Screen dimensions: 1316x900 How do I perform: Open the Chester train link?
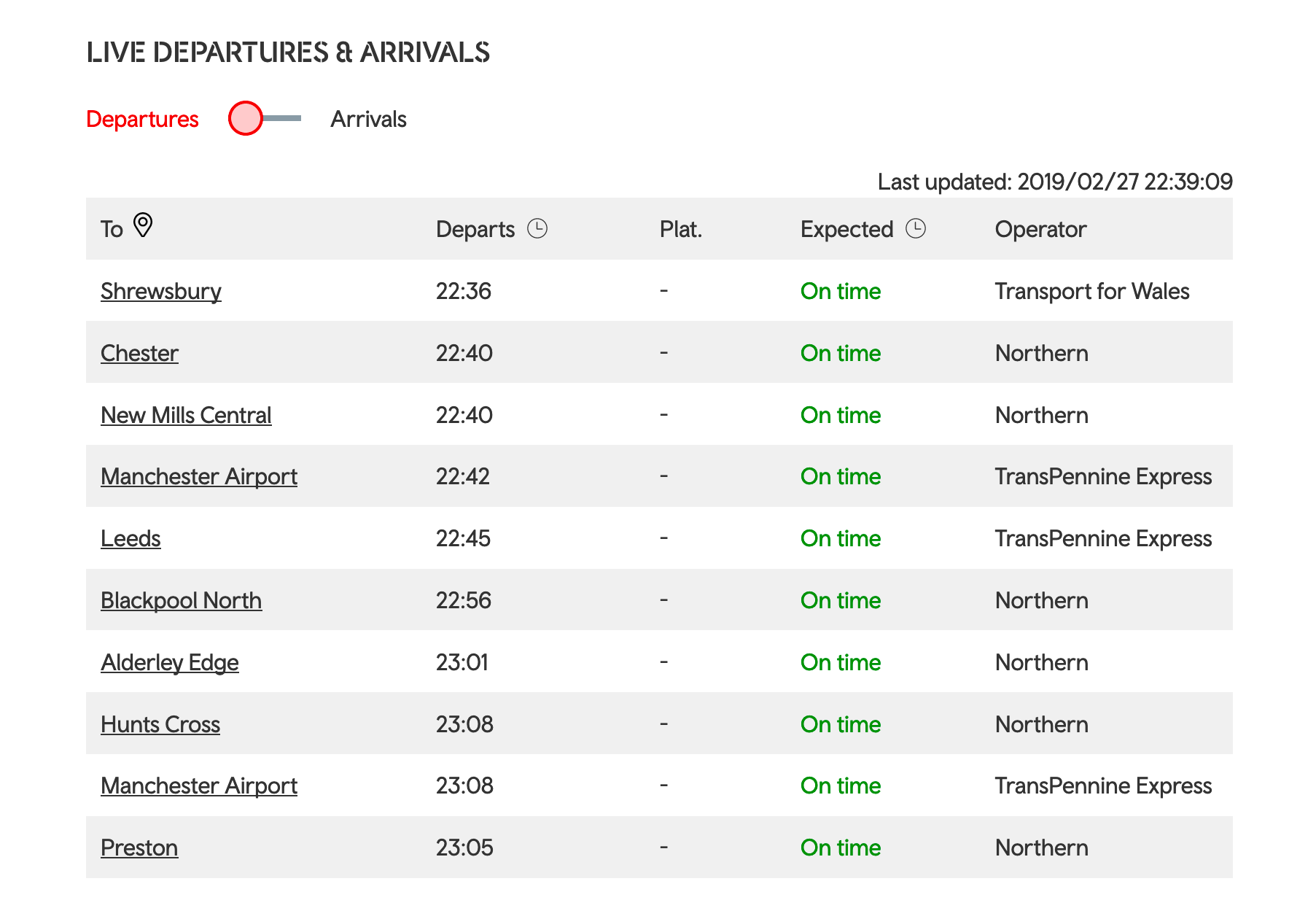pyautogui.click(x=139, y=353)
